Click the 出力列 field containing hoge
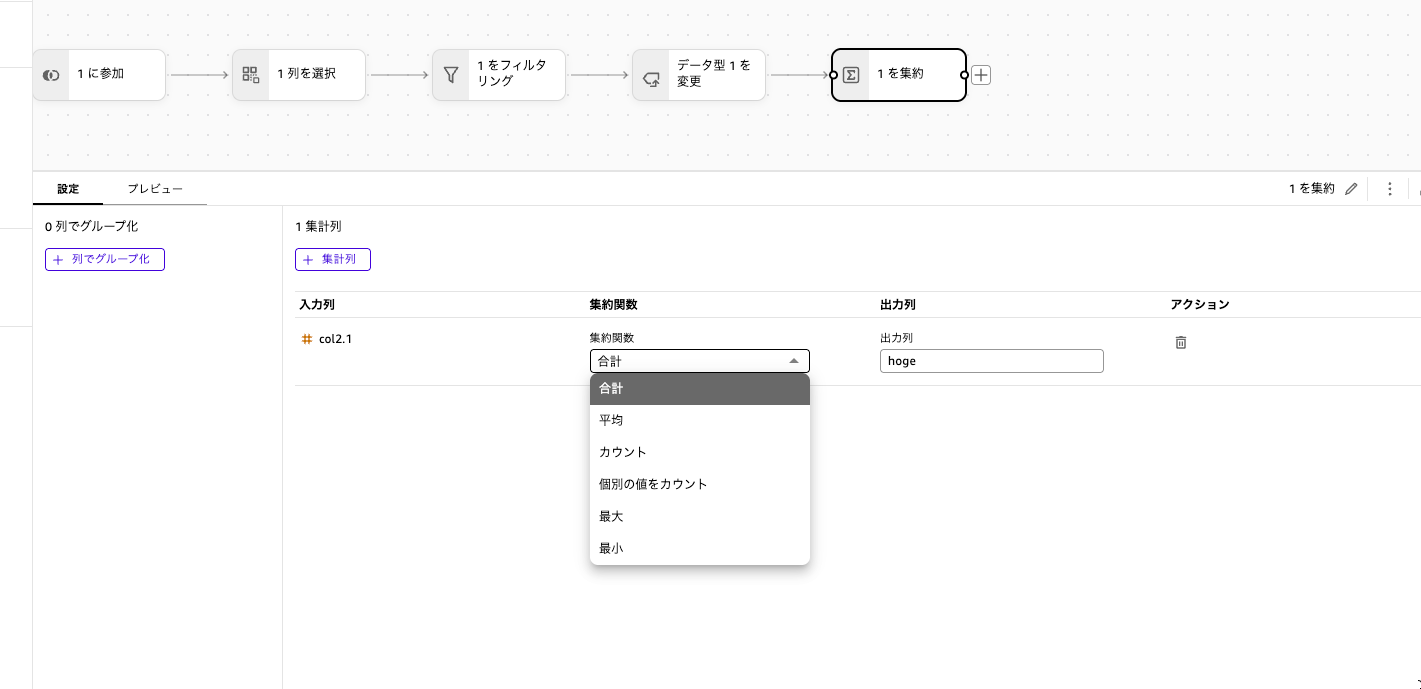 coord(991,361)
